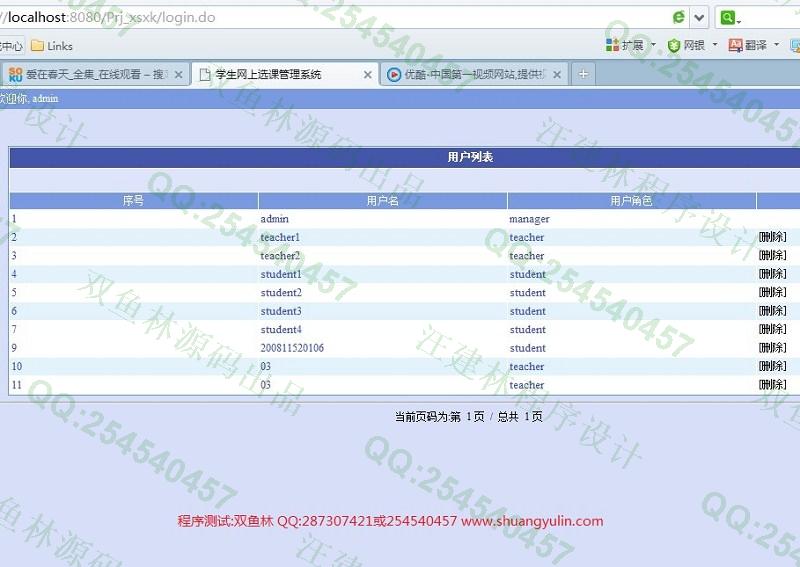Click the Soku favicon on first tab
This screenshot has width=800, height=567.
pyautogui.click(x=15, y=75)
